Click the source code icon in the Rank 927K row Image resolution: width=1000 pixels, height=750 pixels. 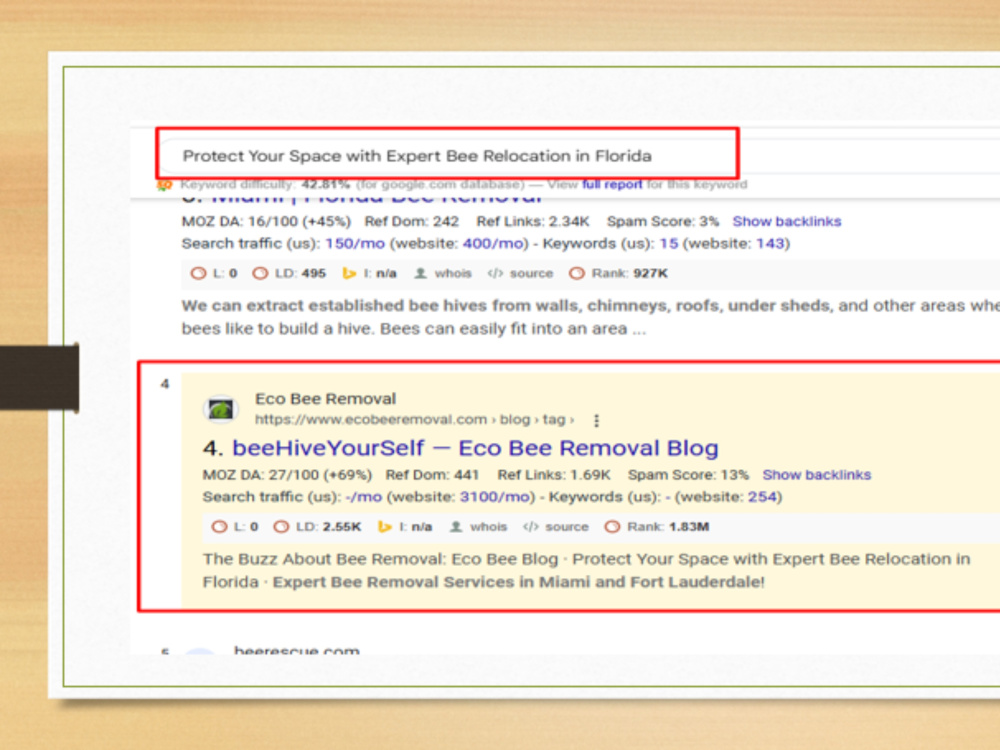pyautogui.click(x=495, y=274)
